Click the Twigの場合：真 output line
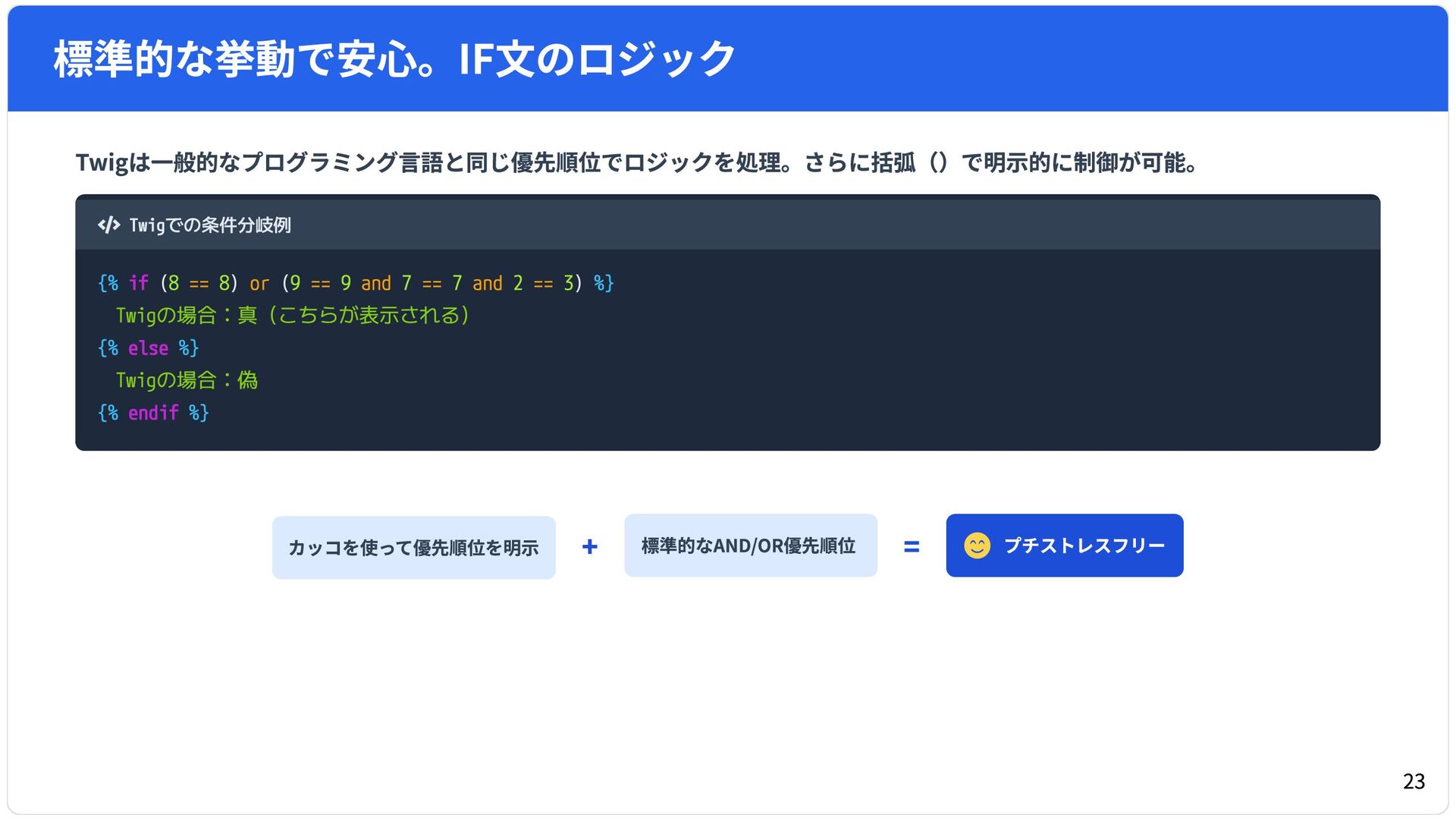Image resolution: width=1456 pixels, height=824 pixels. coord(293,316)
